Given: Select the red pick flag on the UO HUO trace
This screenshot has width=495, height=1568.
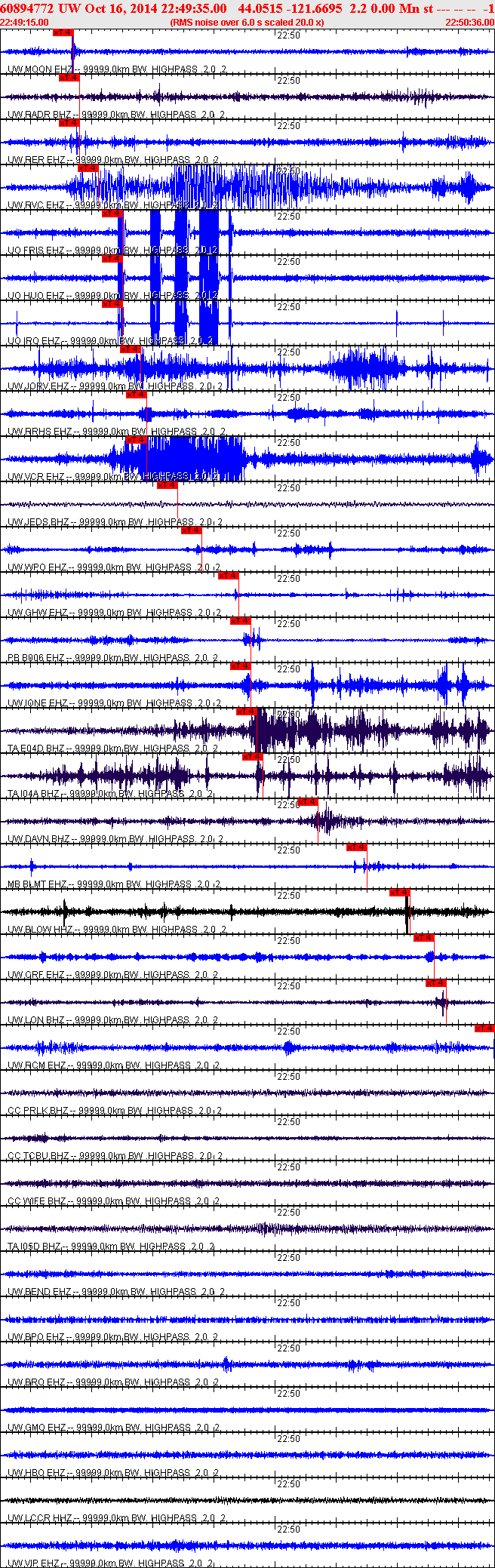Looking at the screenshot, I should coord(112,259).
